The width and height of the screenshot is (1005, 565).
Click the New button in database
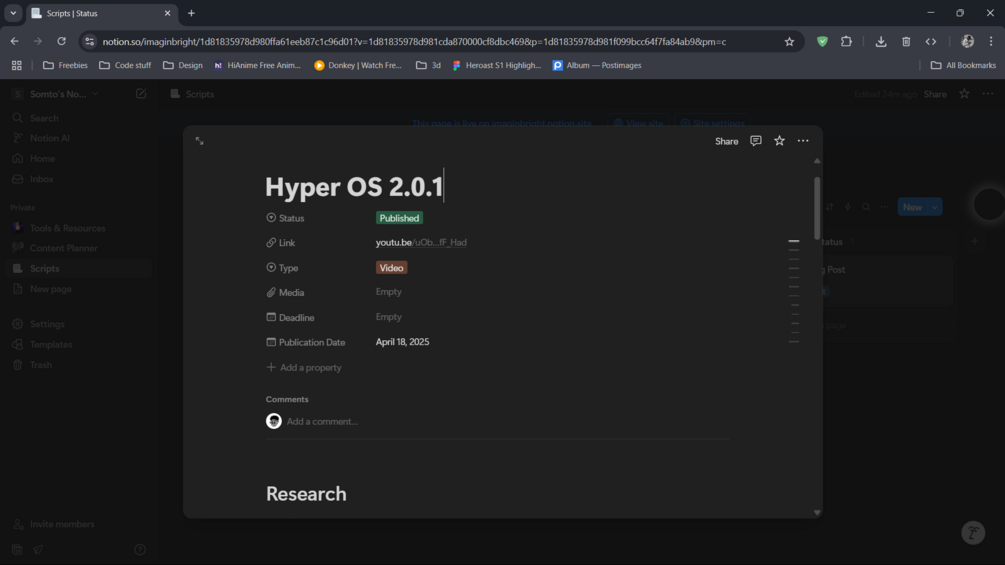tap(912, 207)
